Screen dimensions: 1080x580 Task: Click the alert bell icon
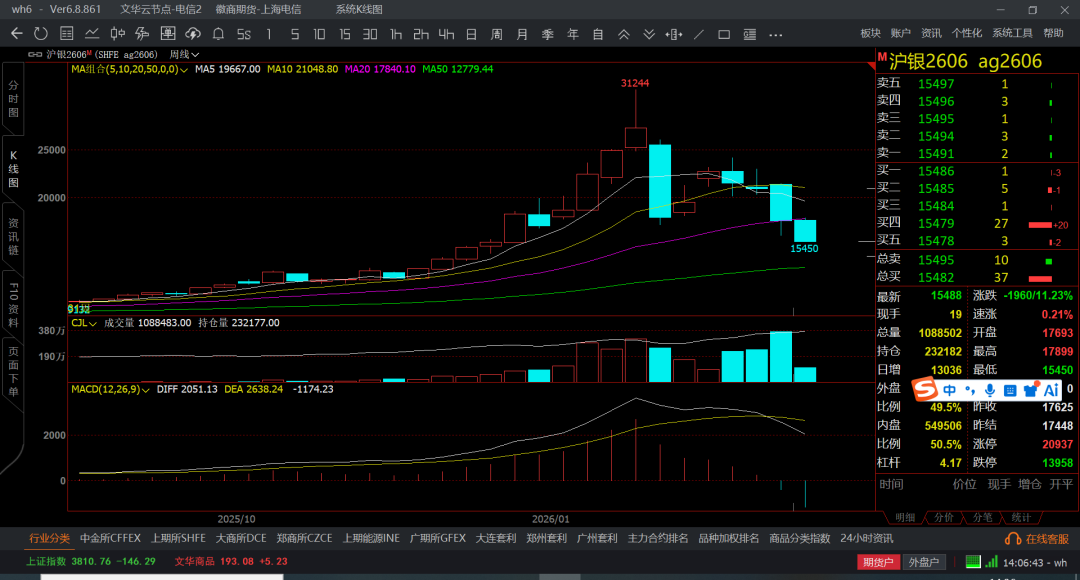pyautogui.click(x=218, y=34)
